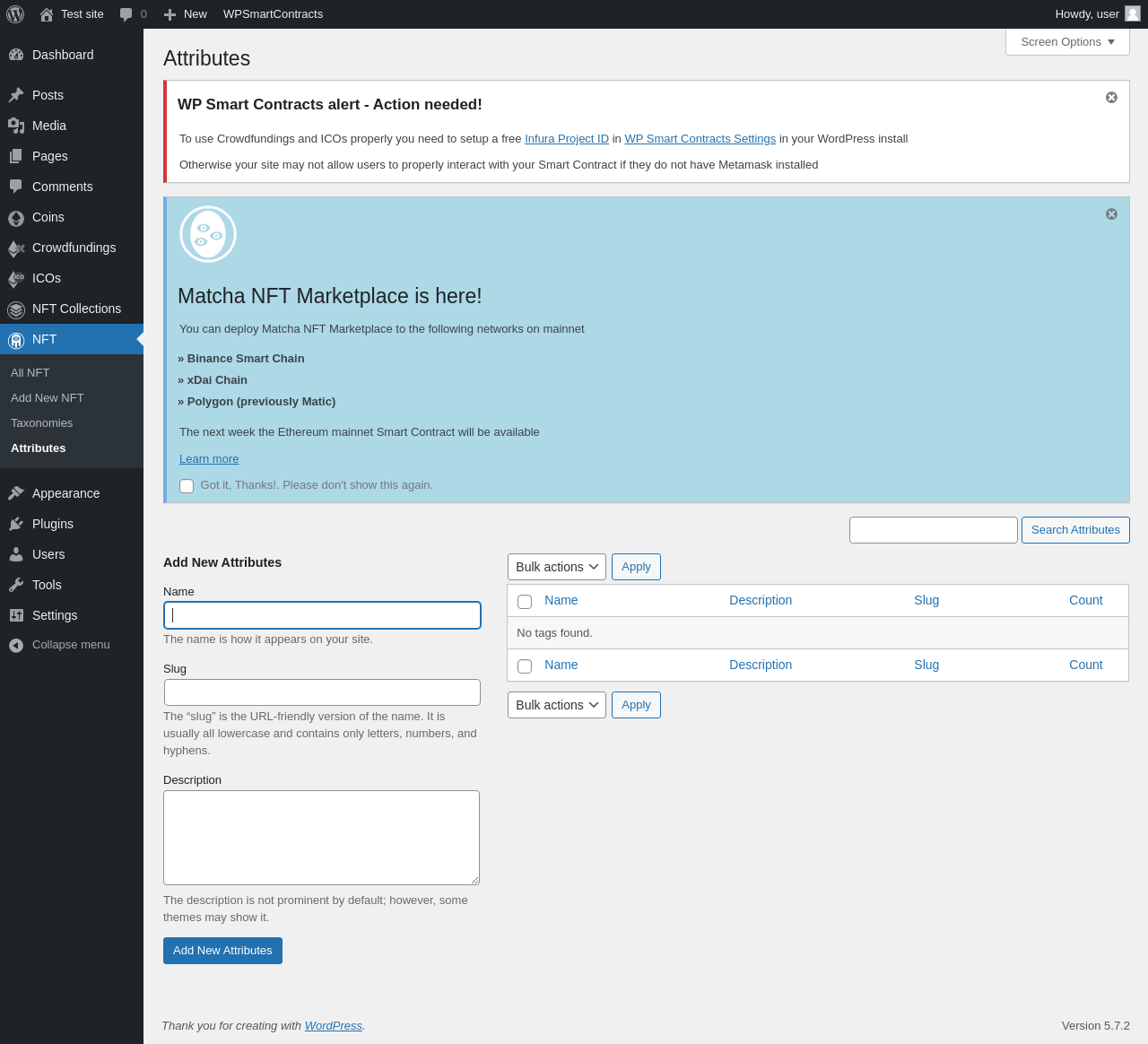The width and height of the screenshot is (1148, 1044).
Task: Sort by Description in table footer
Action: click(x=761, y=665)
